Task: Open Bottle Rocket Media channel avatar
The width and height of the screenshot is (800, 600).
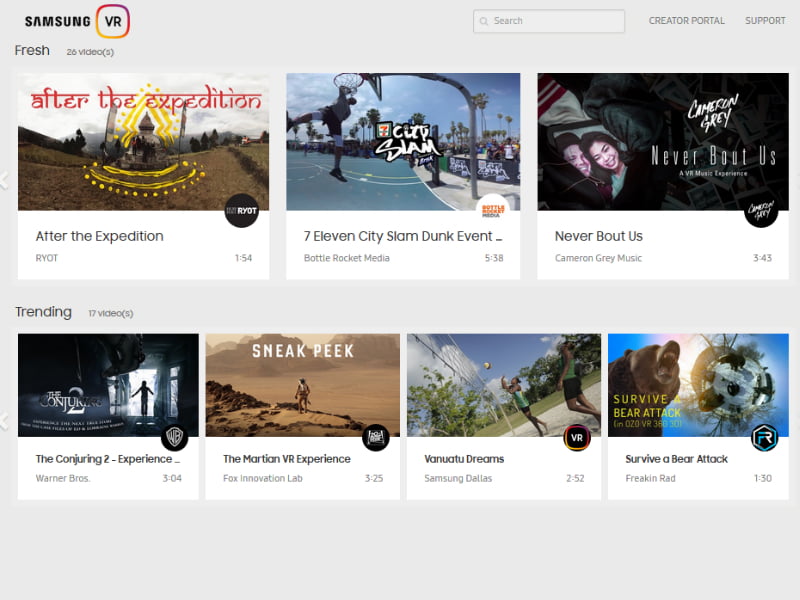Action: [492, 210]
